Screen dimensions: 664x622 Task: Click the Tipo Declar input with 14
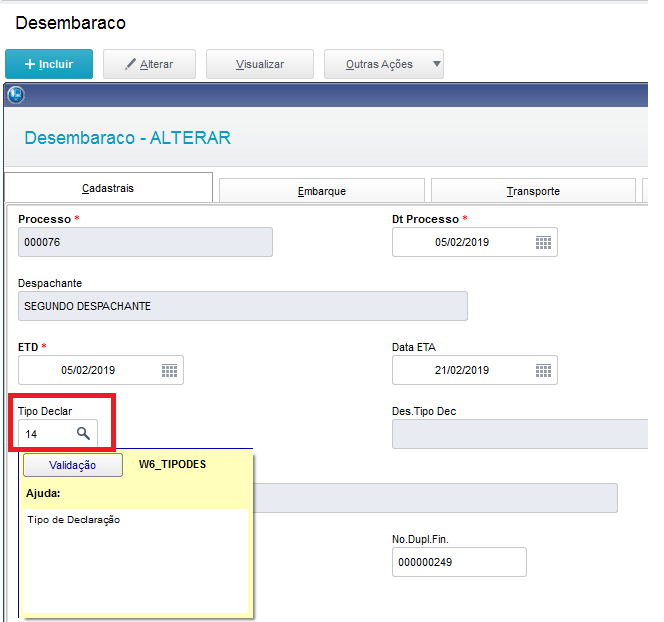(58, 434)
